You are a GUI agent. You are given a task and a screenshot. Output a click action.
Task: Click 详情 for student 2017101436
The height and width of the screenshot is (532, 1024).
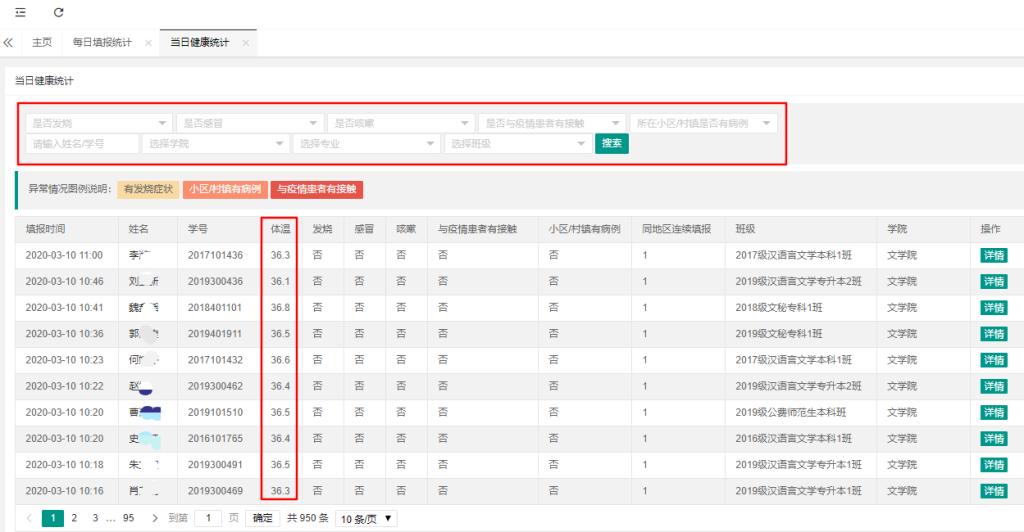click(x=993, y=255)
